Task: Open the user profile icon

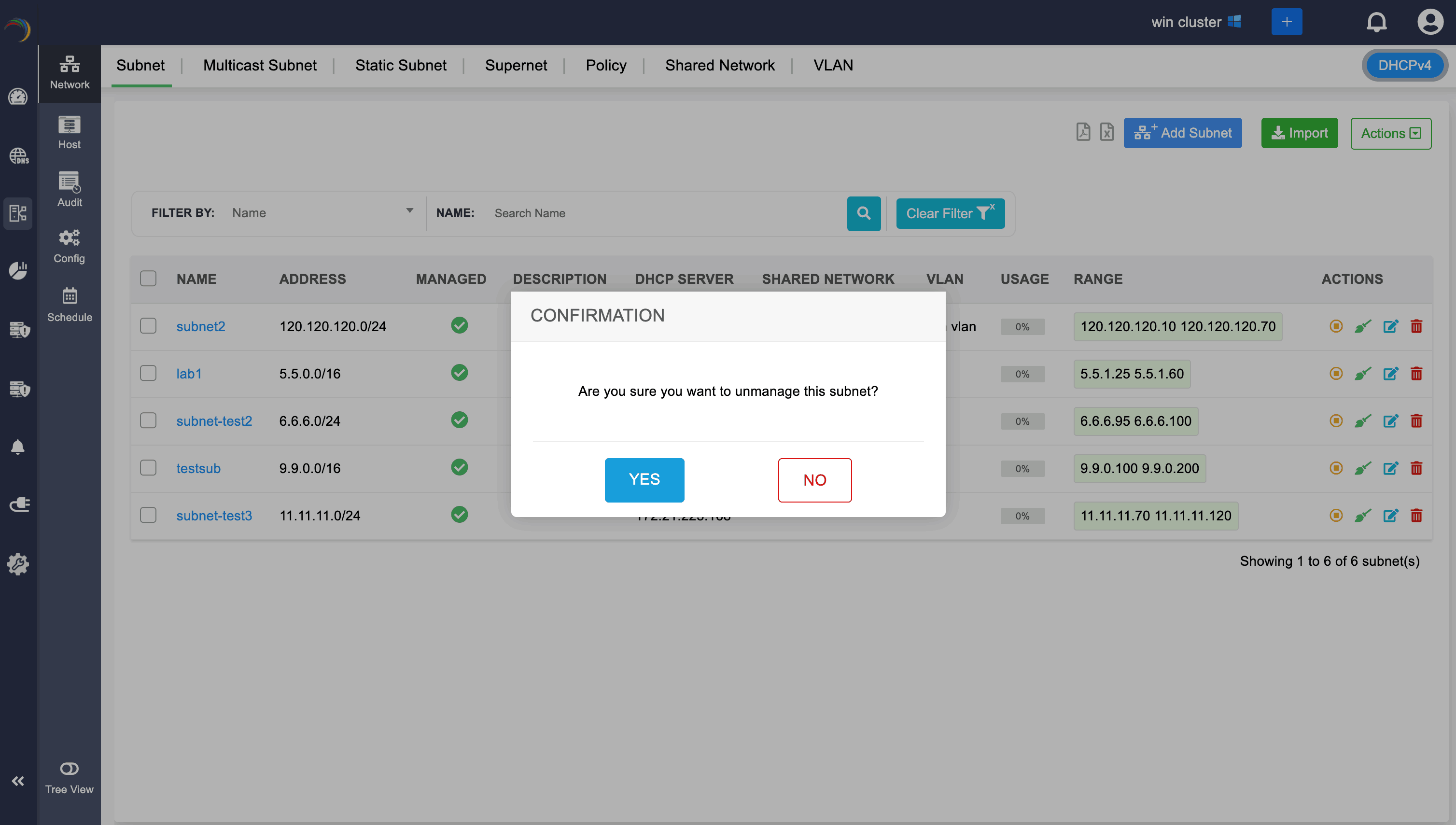Action: [x=1429, y=22]
